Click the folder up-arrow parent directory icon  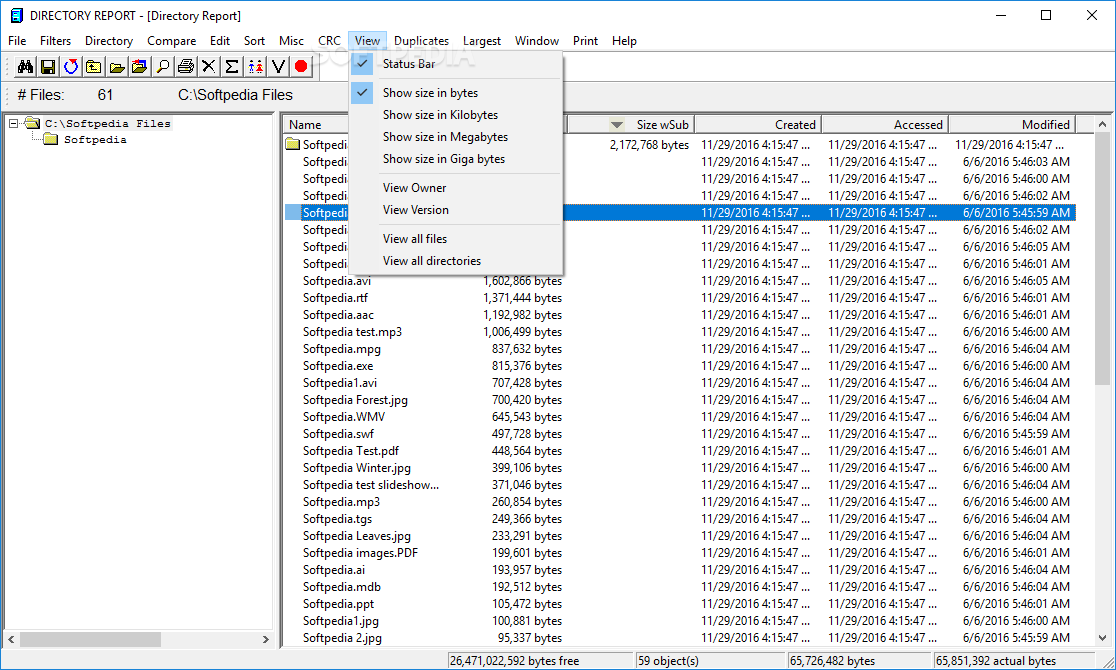tap(93, 67)
